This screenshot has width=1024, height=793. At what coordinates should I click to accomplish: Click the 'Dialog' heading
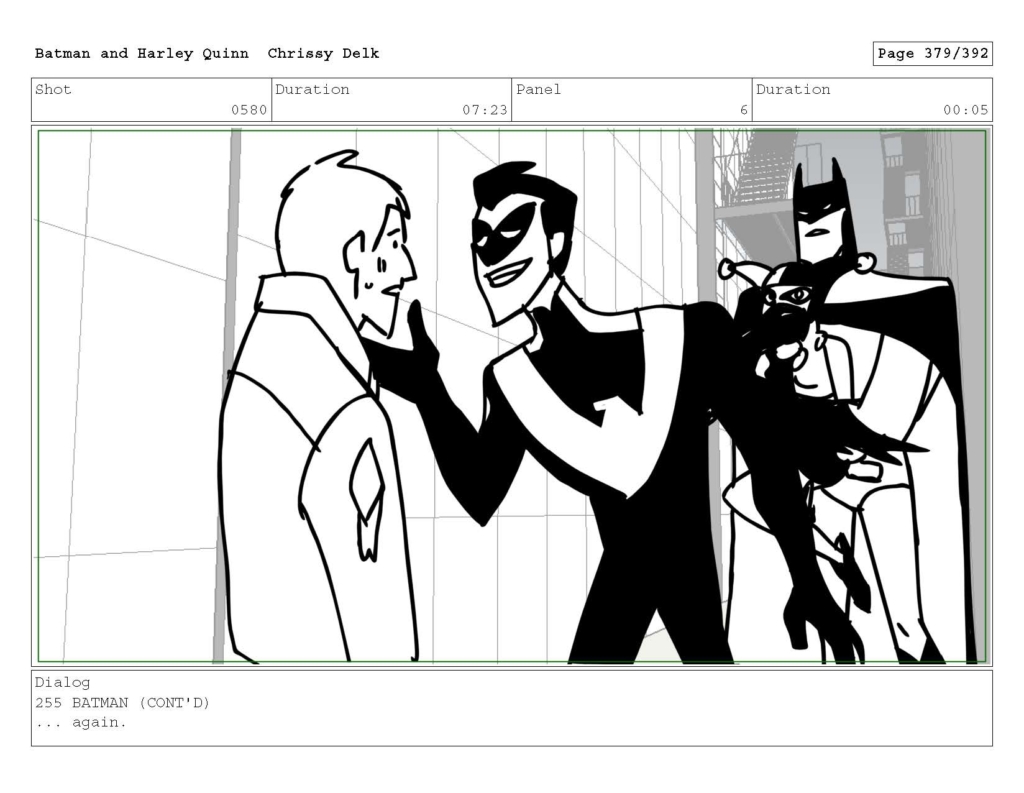point(63,683)
